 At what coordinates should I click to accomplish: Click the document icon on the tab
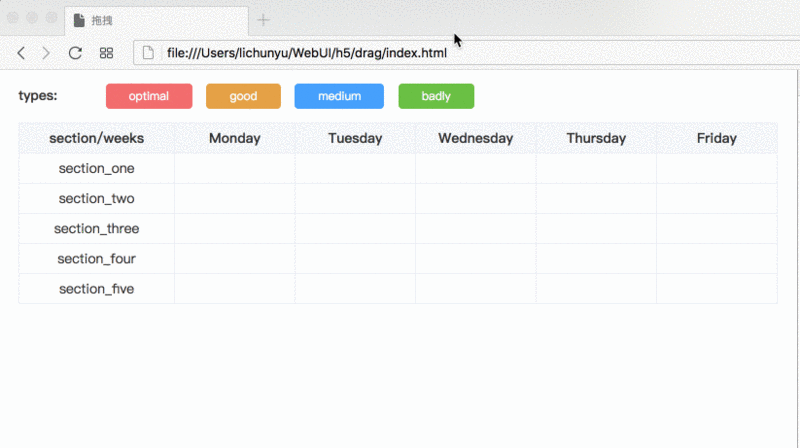80,19
